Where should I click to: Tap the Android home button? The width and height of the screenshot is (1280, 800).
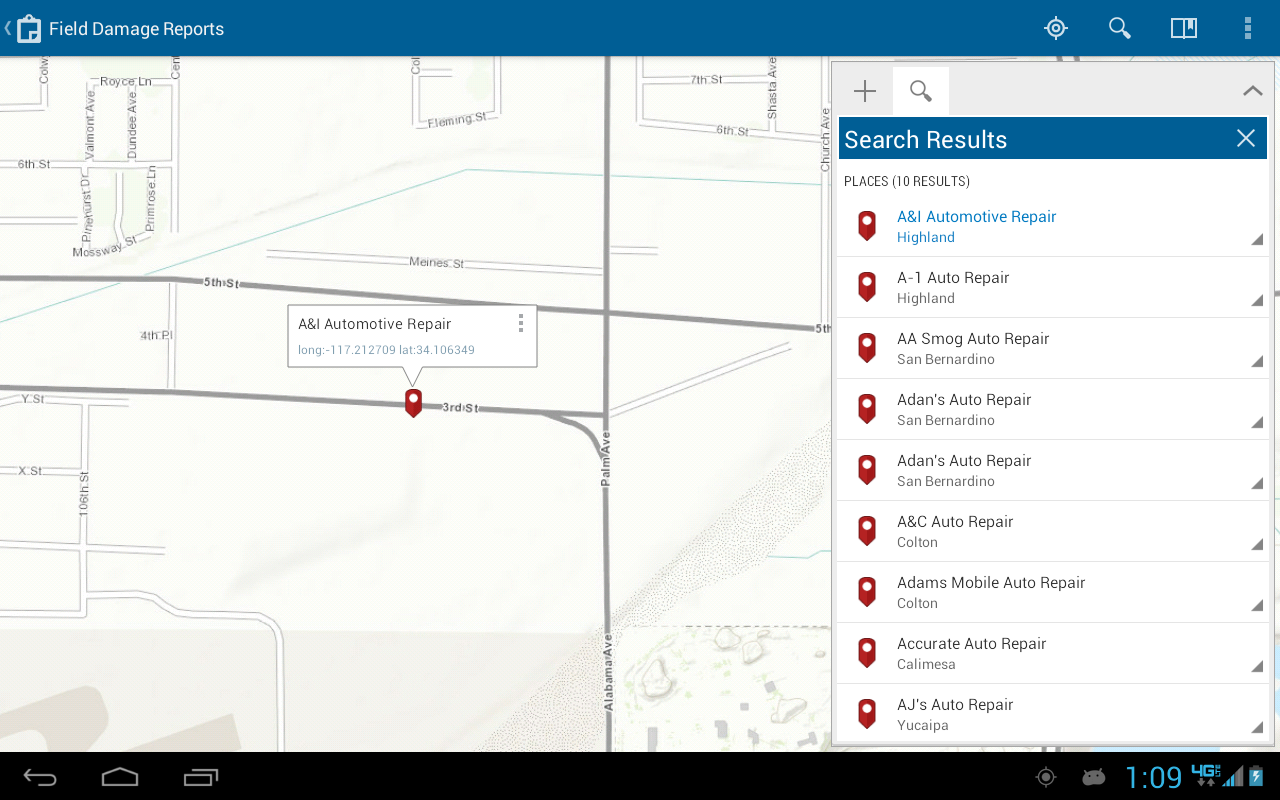(120, 777)
